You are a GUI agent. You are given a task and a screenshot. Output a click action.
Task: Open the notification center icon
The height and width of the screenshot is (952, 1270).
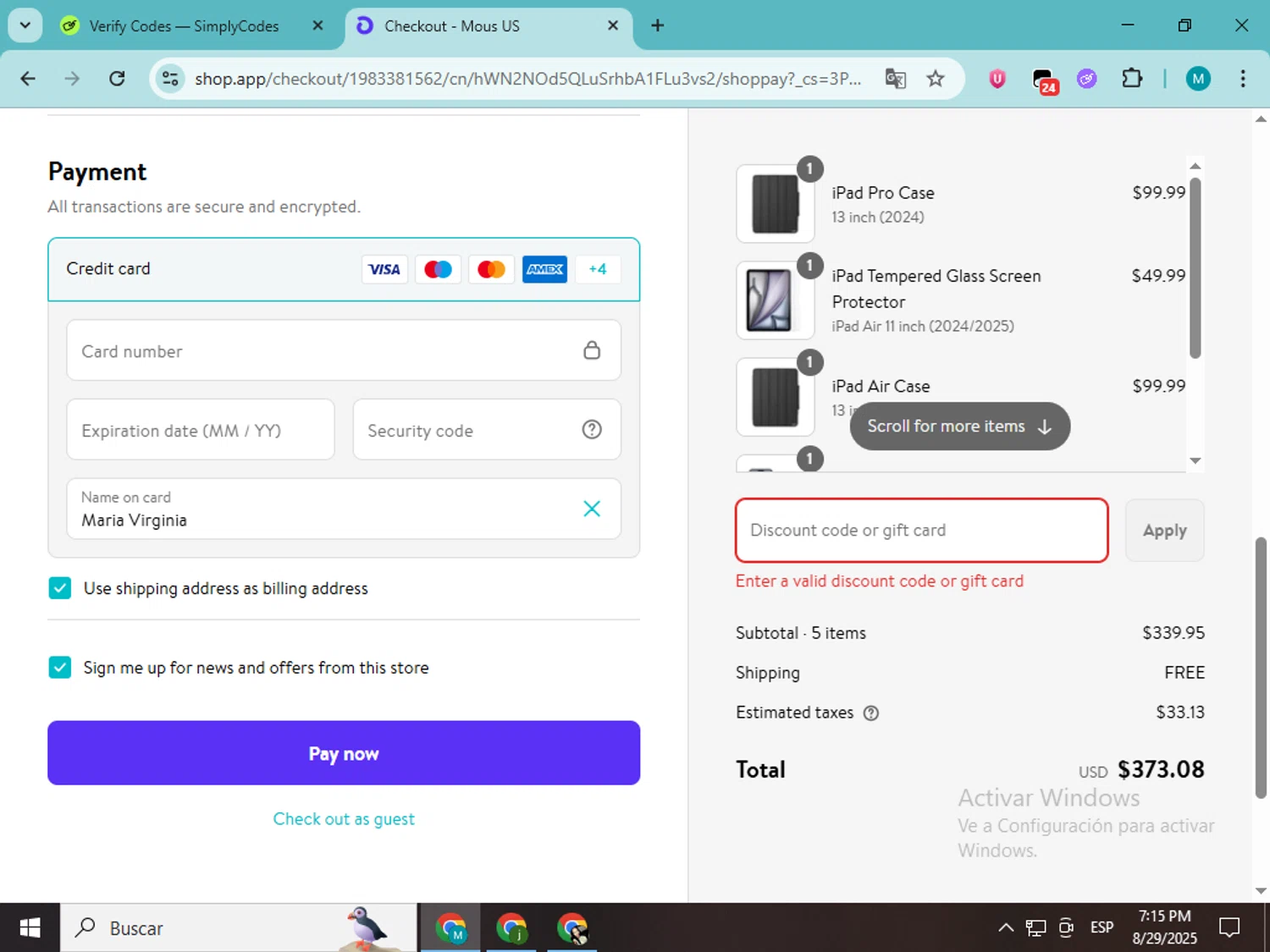1229,928
